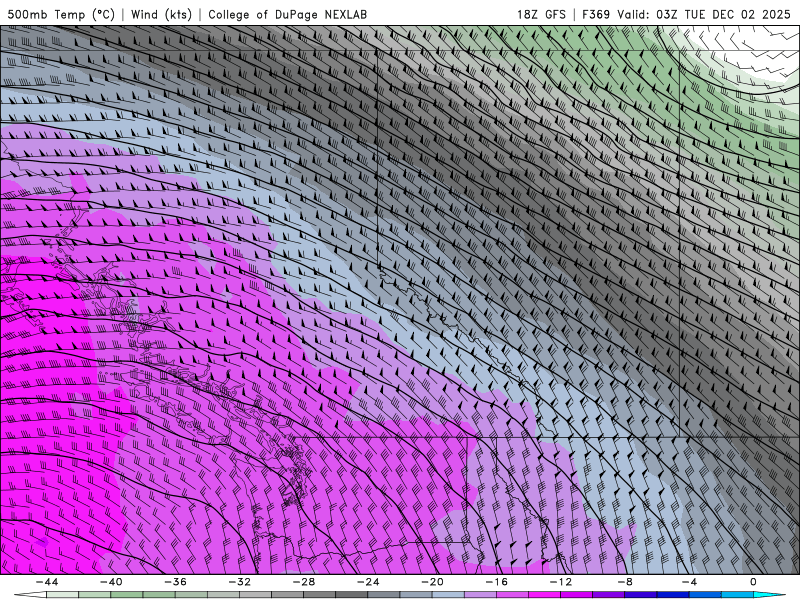Viewport: 800px width, 600px height.
Task: Click the "College of DuPage NEXLAB" credit text
Action: click(287, 14)
